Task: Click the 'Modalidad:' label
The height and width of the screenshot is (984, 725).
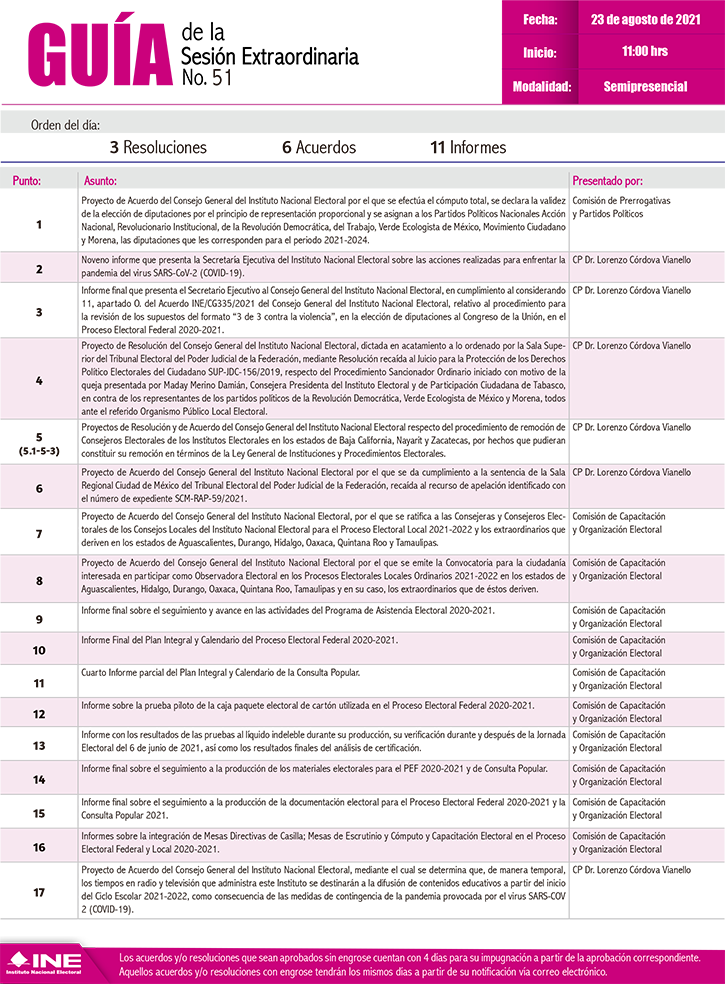Action: 542,87
